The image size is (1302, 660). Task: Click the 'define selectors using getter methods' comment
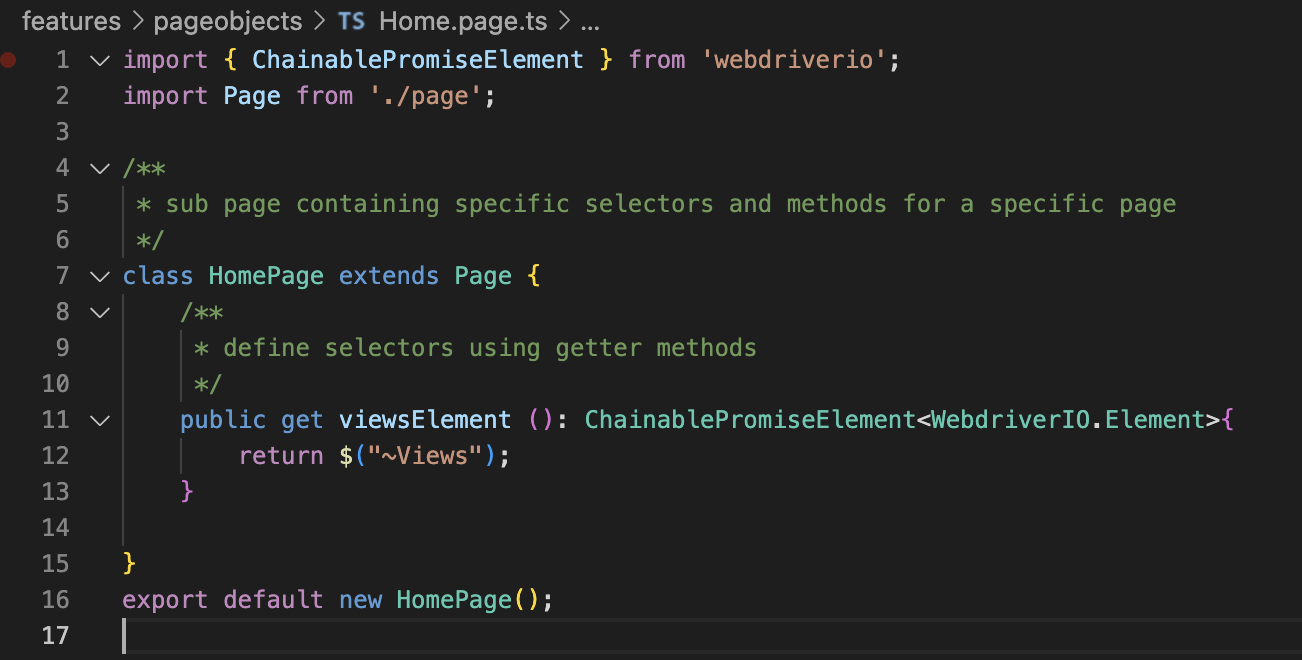490,348
